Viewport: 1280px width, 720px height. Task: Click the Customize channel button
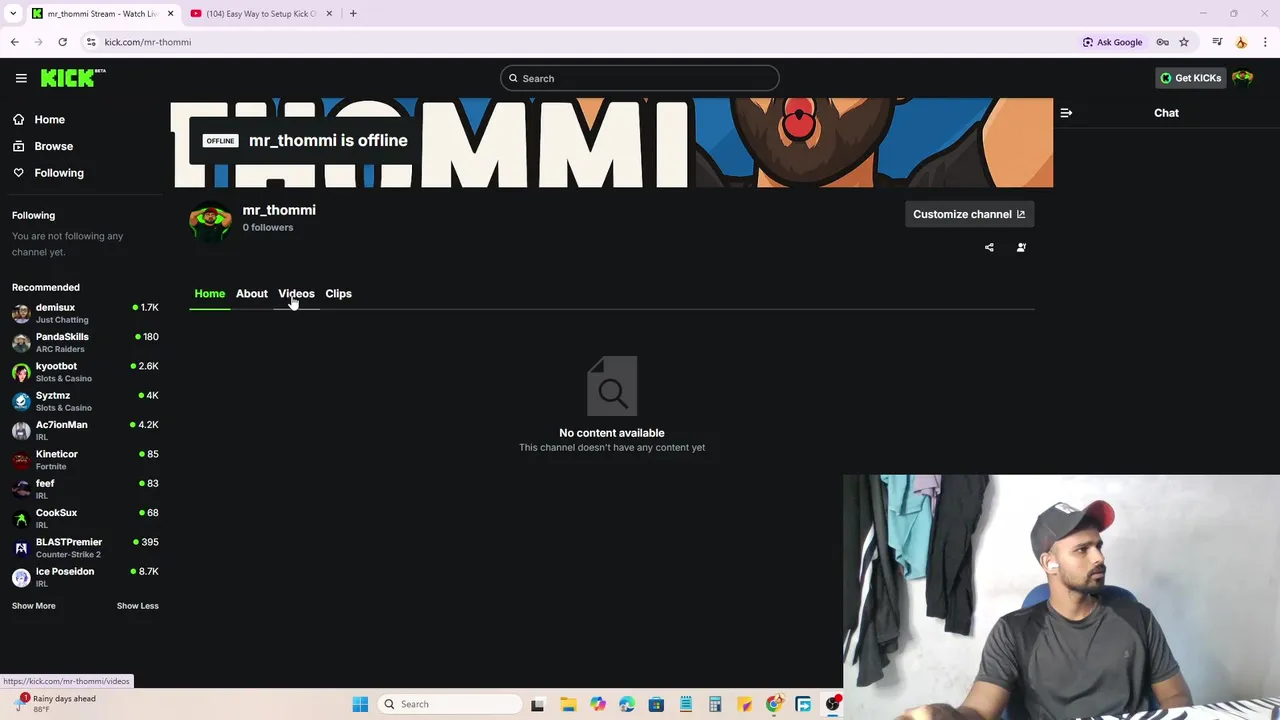969,214
